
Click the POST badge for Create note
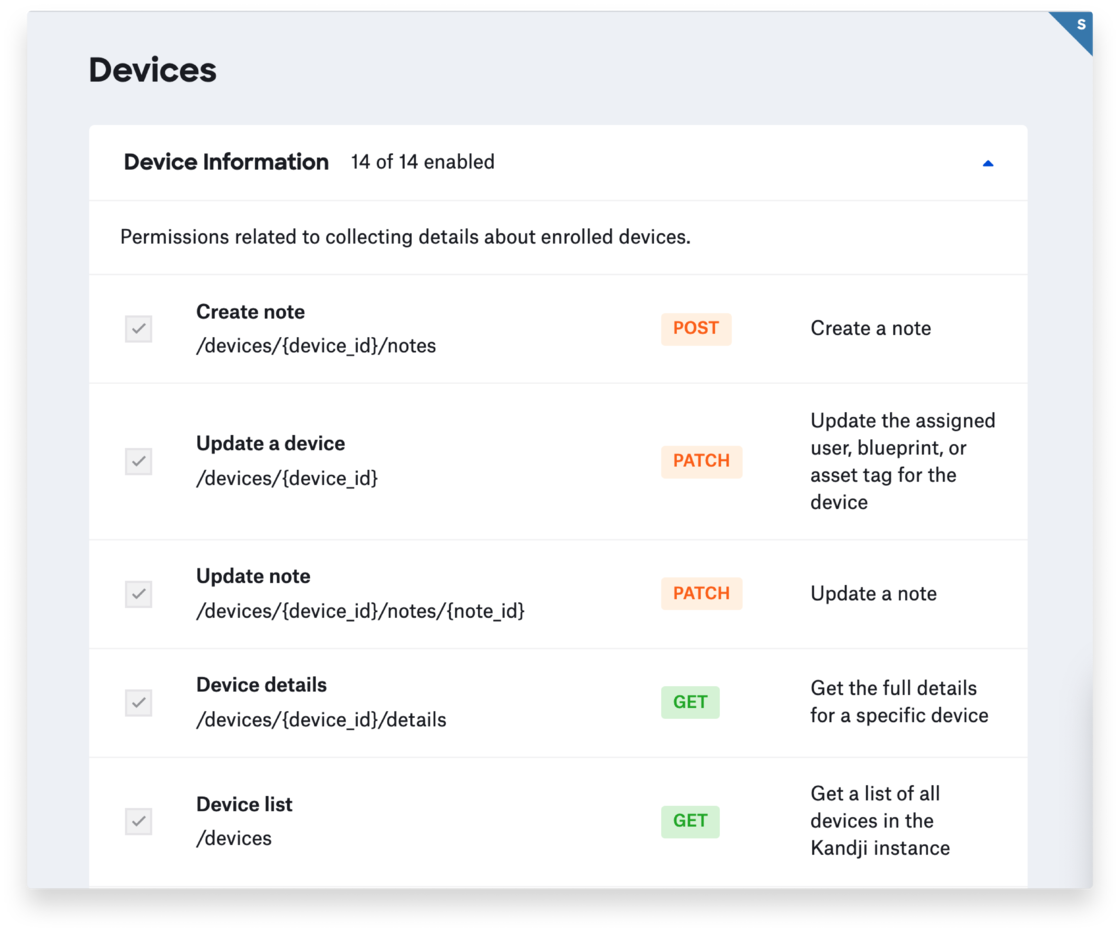696,329
